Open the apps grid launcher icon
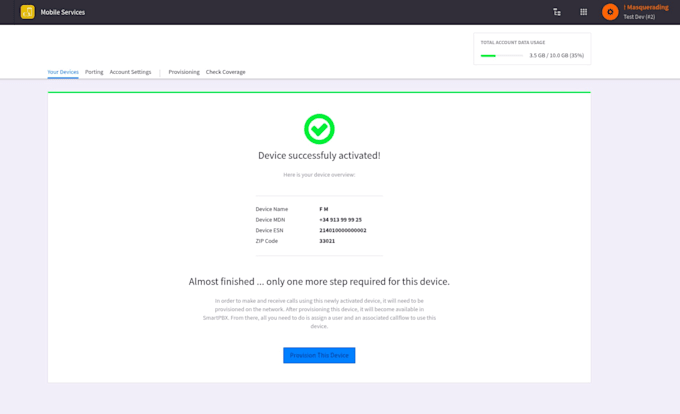This screenshot has width=680, height=414. click(583, 12)
